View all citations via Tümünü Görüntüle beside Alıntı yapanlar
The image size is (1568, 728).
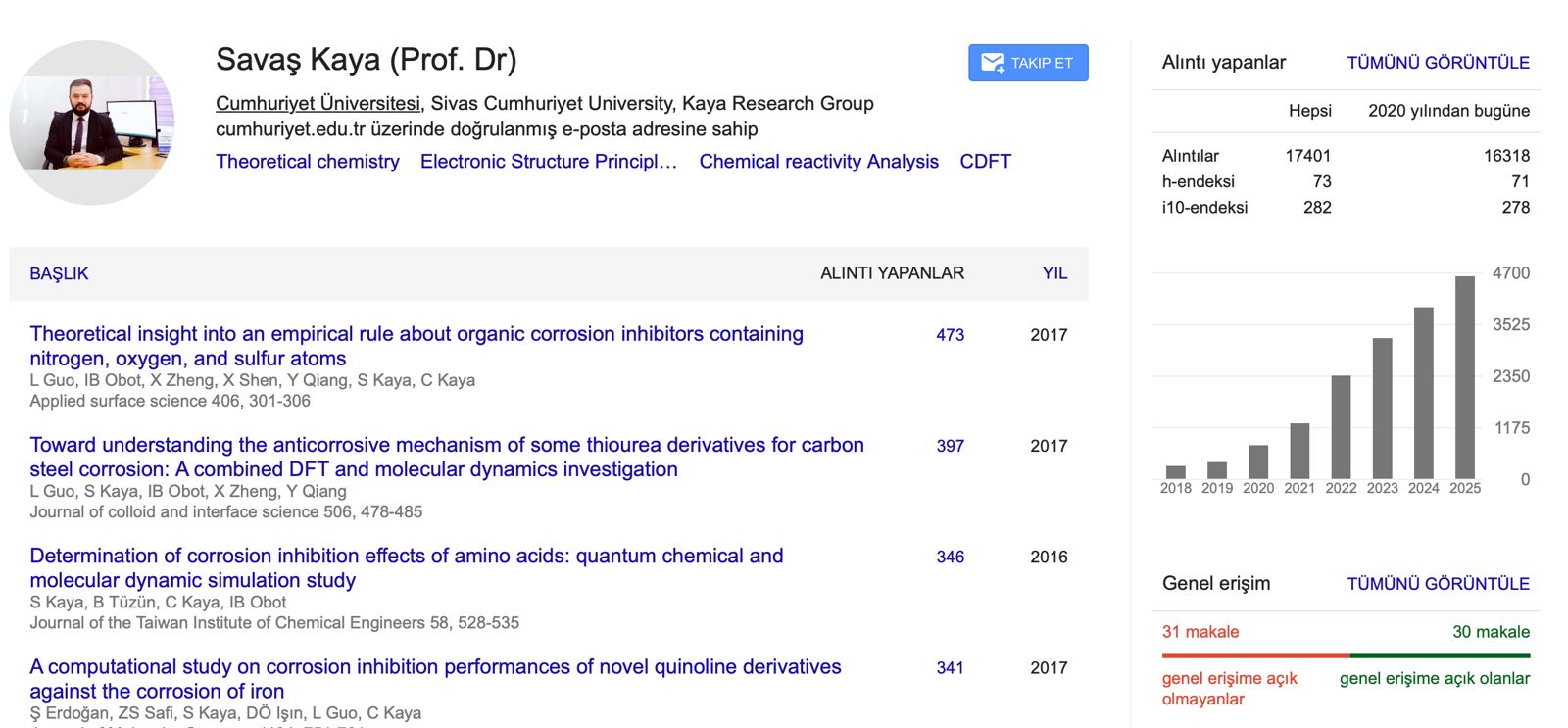[x=1438, y=63]
